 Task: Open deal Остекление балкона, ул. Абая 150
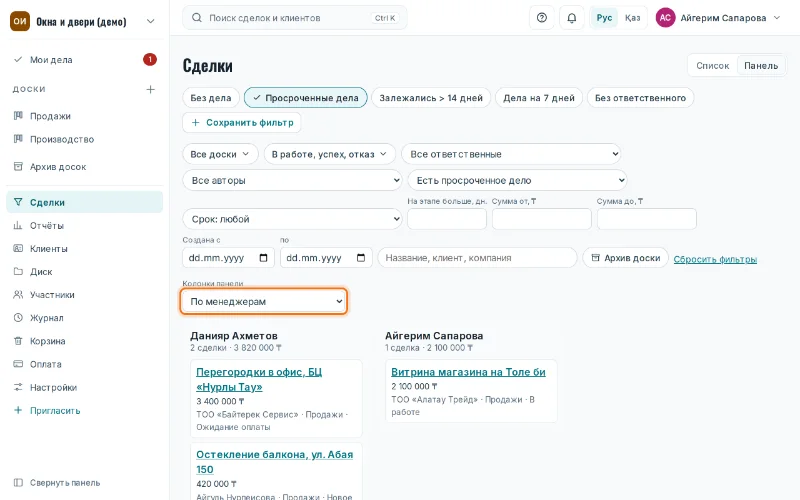tap(274, 462)
